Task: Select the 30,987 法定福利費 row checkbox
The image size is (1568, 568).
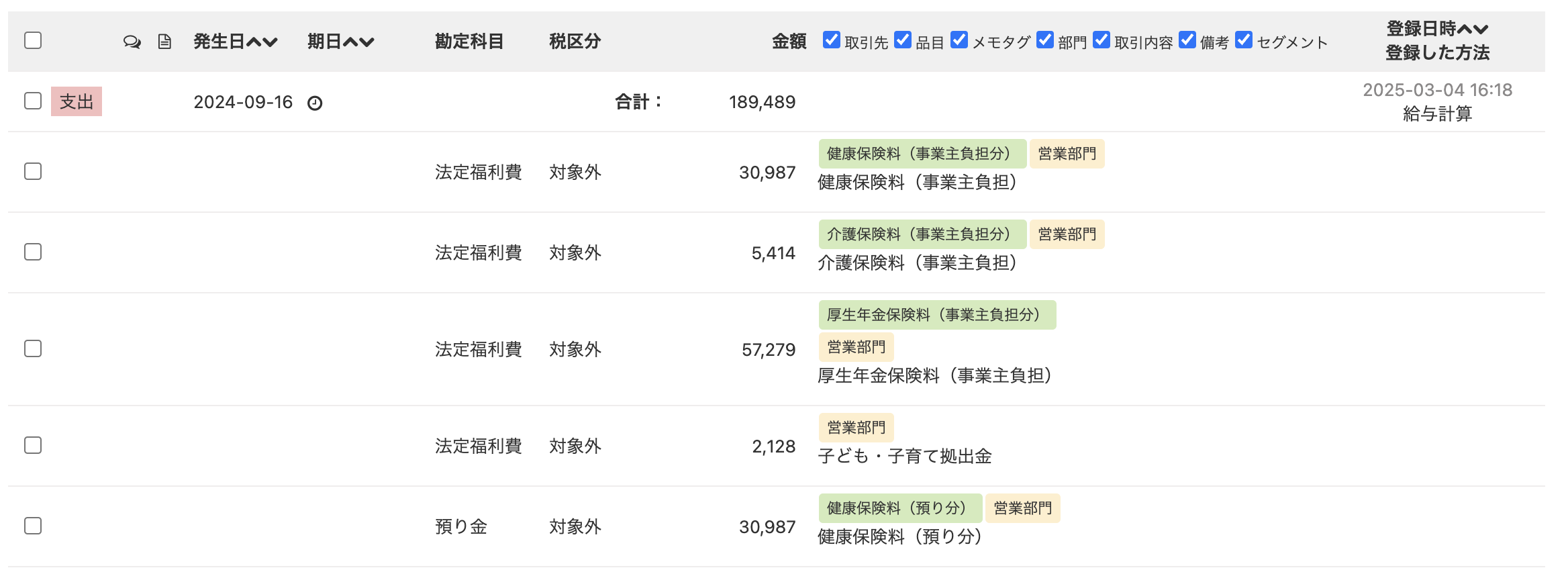Action: 33,171
